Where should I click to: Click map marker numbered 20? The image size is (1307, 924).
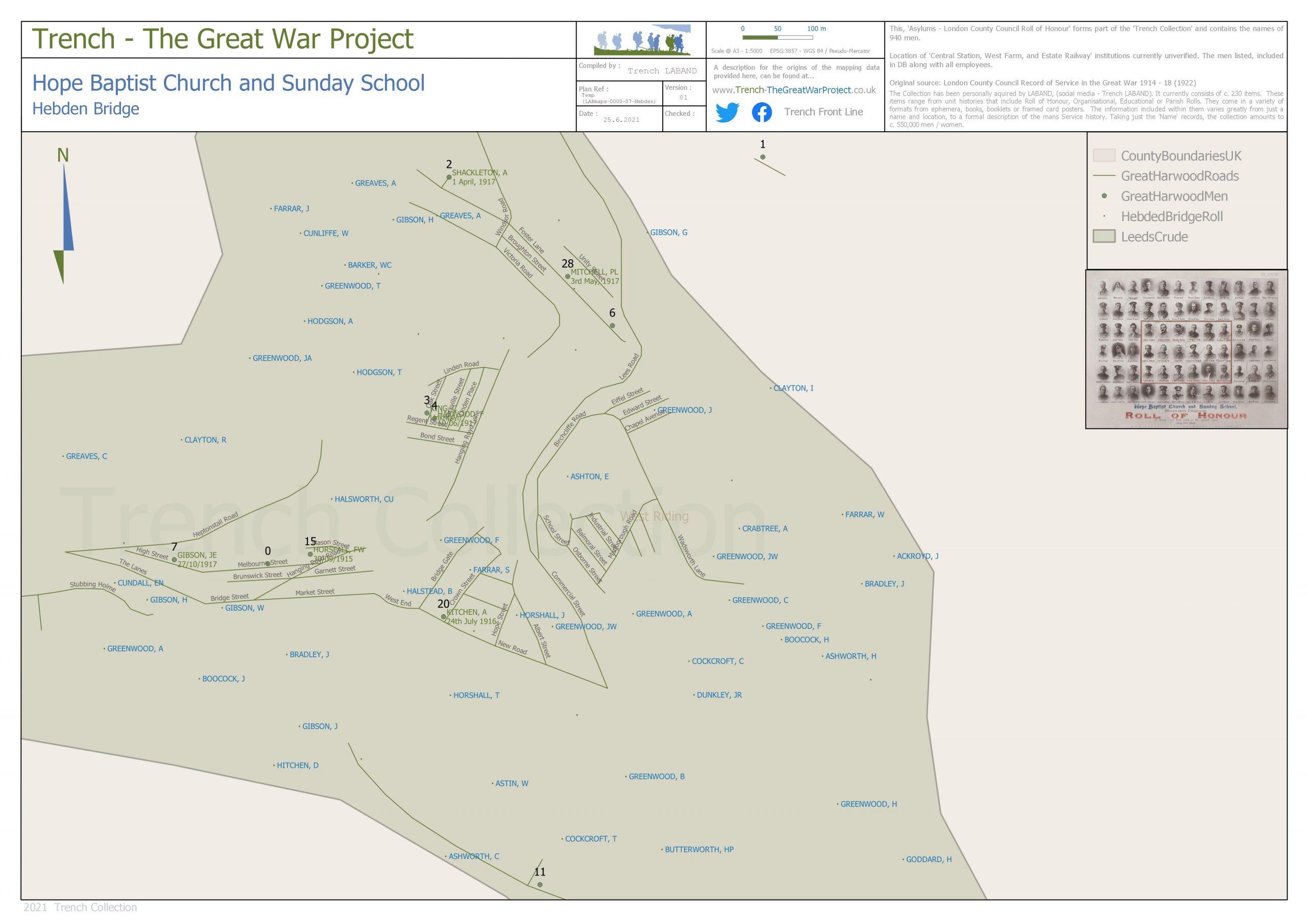(x=444, y=617)
